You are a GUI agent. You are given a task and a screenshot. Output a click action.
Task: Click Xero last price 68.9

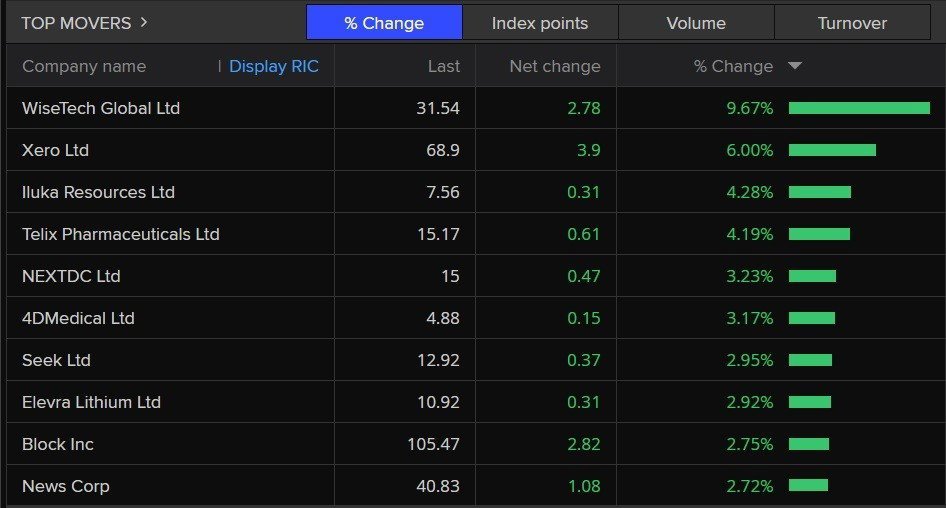(443, 150)
